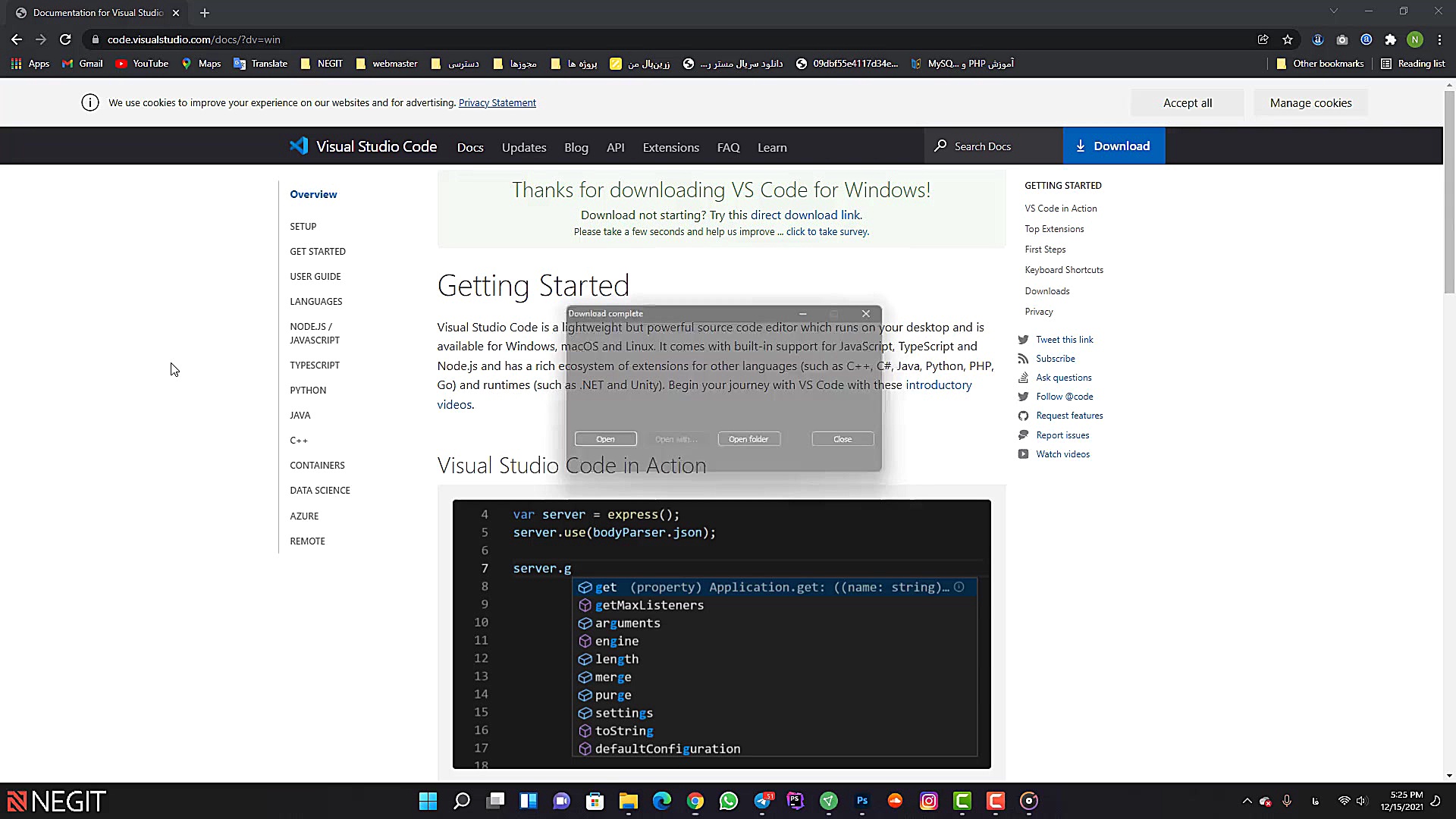Viewport: 1456px width, 819px height.
Task: Open the Other bookmarks dropdown
Action: coord(1319,64)
